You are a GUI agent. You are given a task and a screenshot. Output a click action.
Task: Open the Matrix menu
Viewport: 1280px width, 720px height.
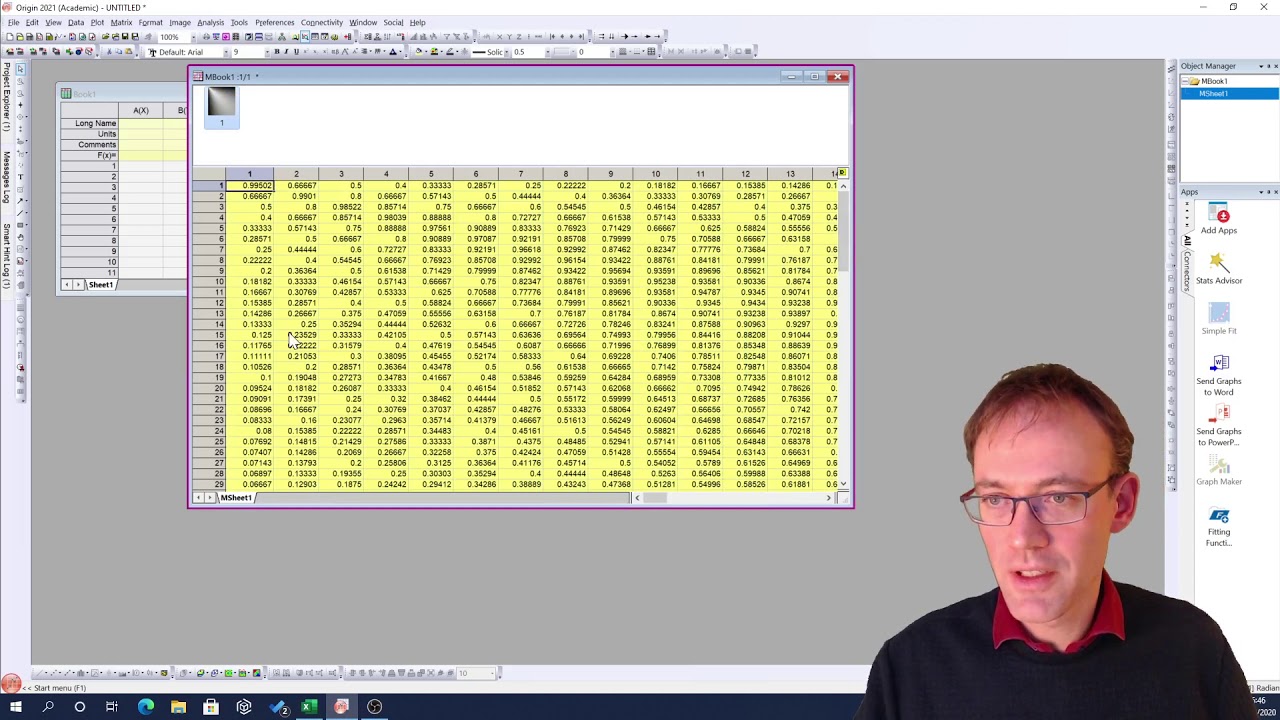coord(121,22)
